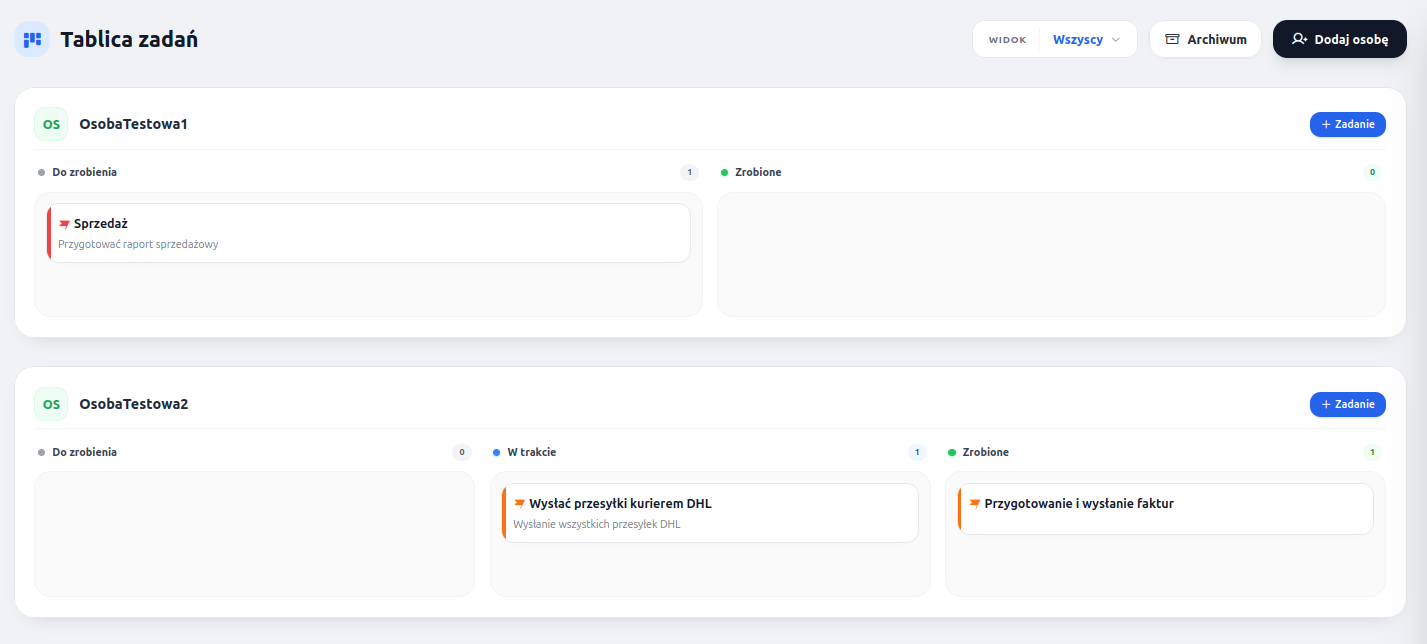Image resolution: width=1427 pixels, height=644 pixels.
Task: Open the Sprzedaż task card
Action: pos(369,233)
